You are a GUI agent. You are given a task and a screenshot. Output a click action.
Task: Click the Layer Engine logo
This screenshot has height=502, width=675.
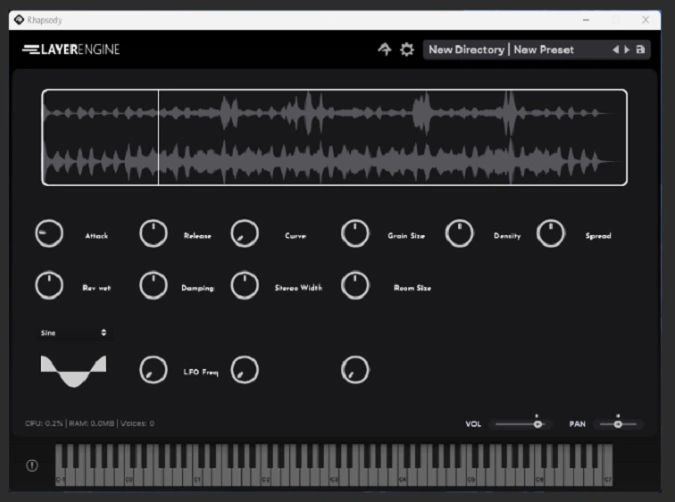71,50
